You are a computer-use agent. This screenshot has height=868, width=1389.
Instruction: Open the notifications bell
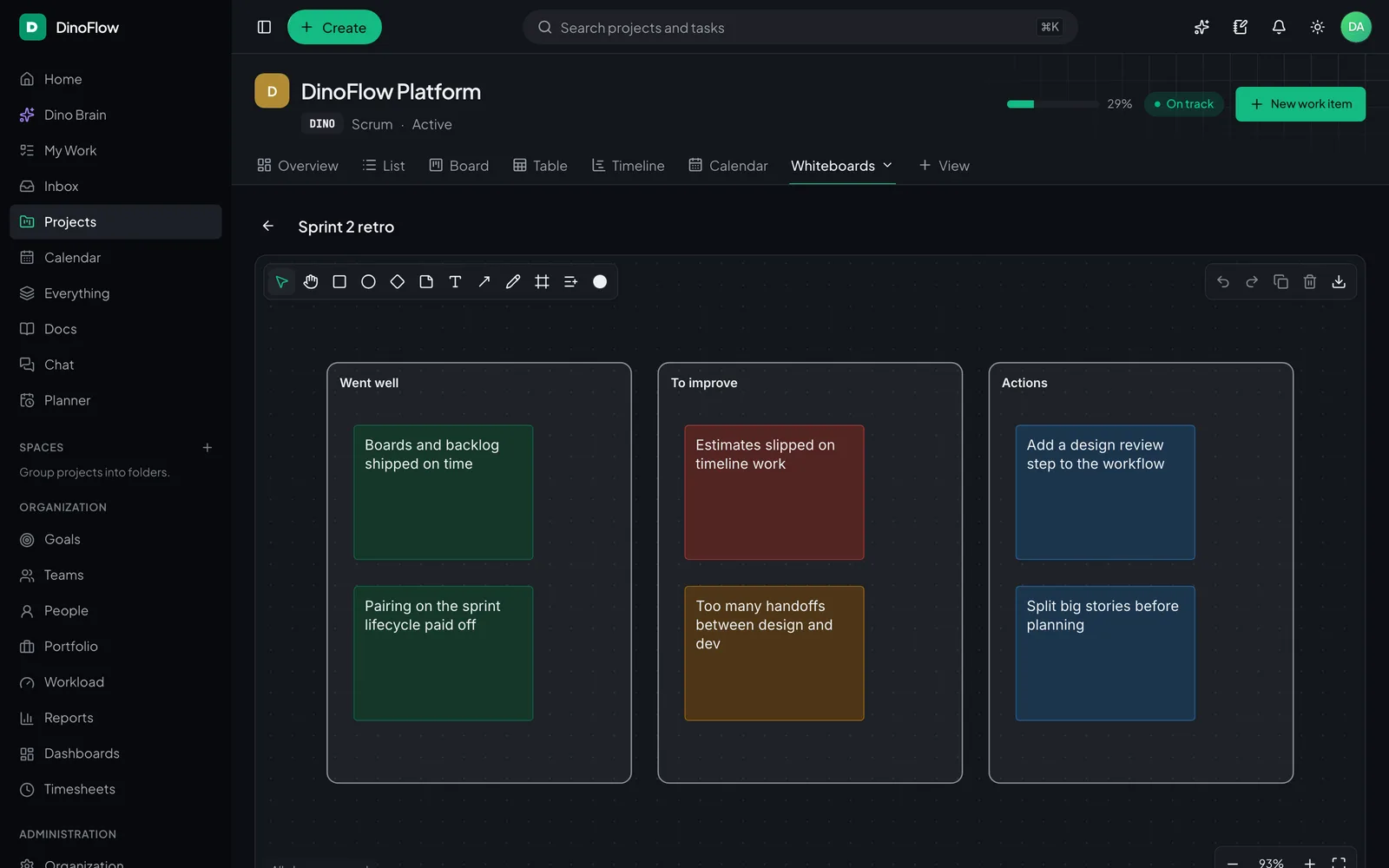click(1279, 27)
